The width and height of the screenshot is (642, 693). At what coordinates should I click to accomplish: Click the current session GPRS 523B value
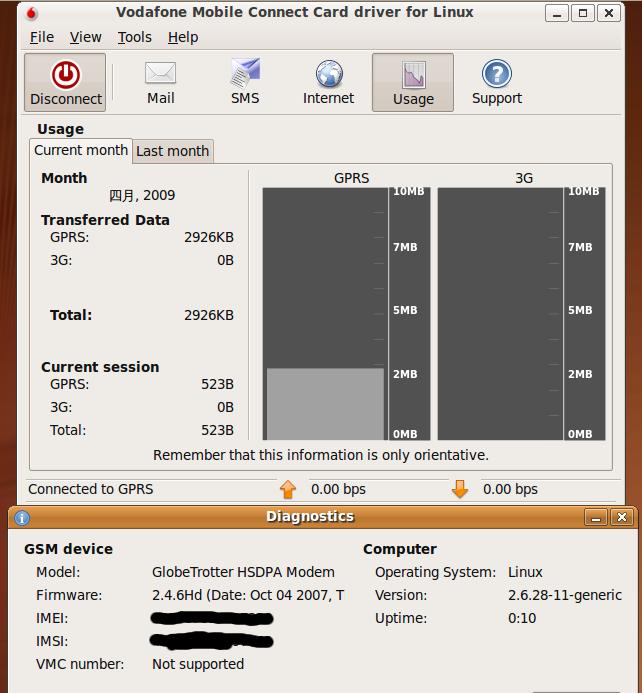[x=217, y=384]
